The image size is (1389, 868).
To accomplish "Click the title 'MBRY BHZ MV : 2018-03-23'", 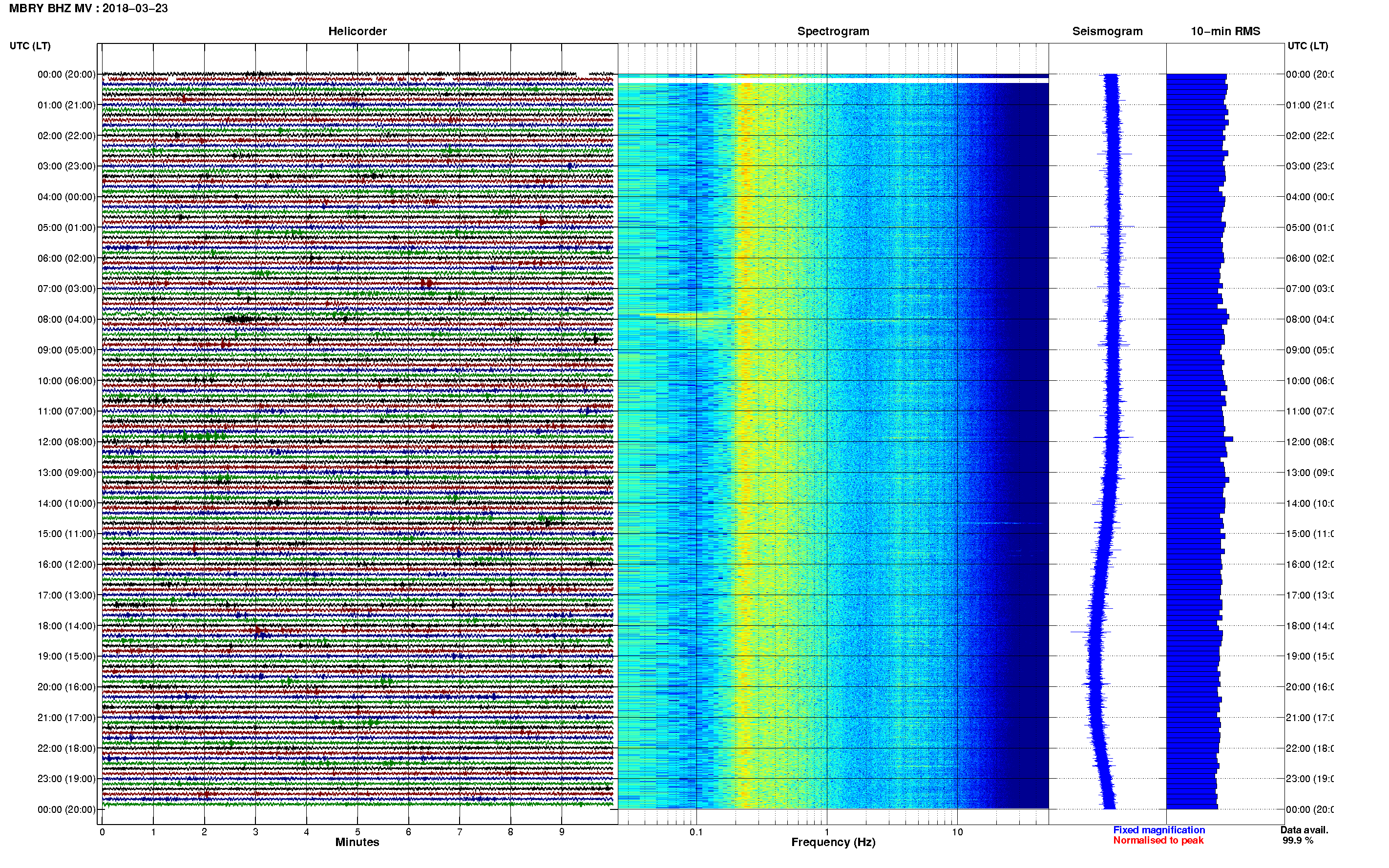I will [88, 8].
